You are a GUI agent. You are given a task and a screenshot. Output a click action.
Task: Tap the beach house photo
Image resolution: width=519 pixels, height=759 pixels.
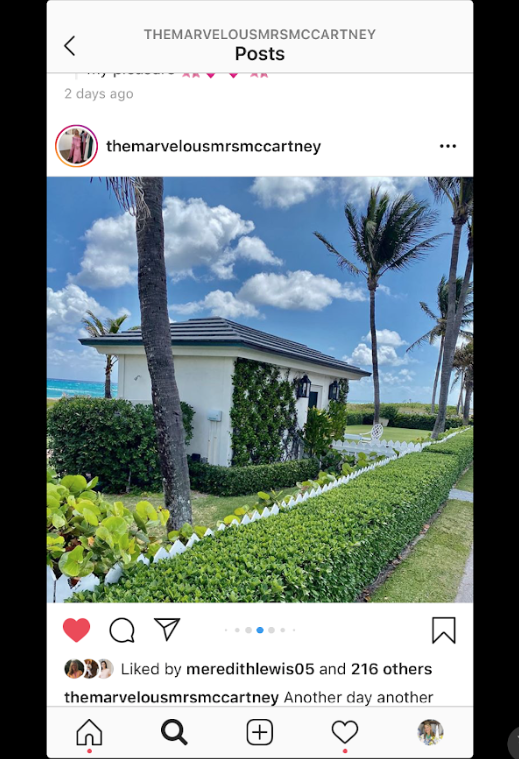tap(260, 390)
